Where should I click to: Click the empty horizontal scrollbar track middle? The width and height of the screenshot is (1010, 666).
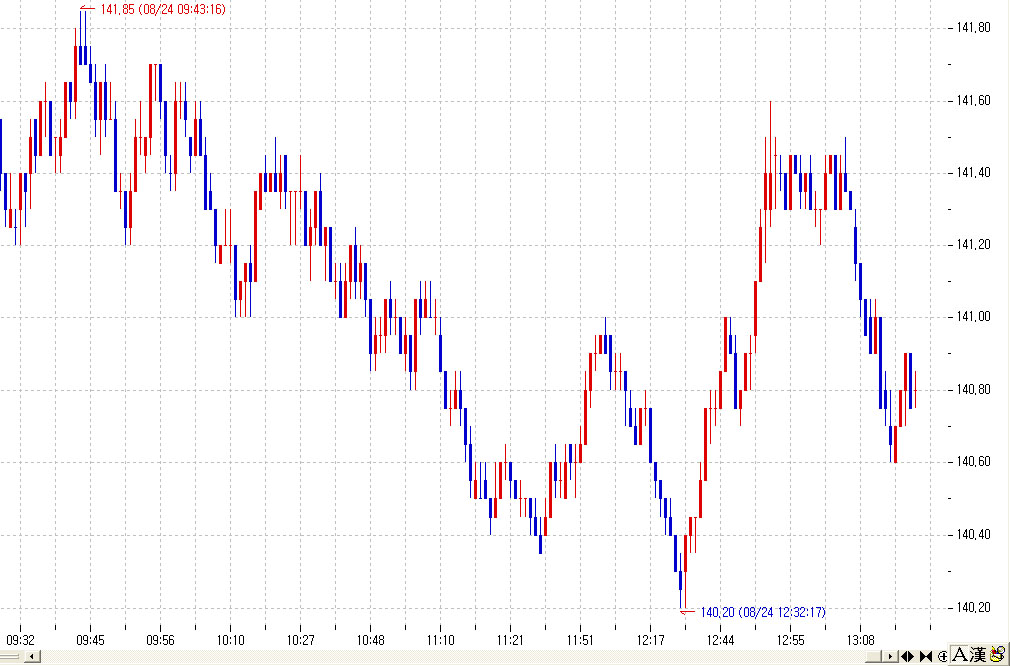click(450, 657)
